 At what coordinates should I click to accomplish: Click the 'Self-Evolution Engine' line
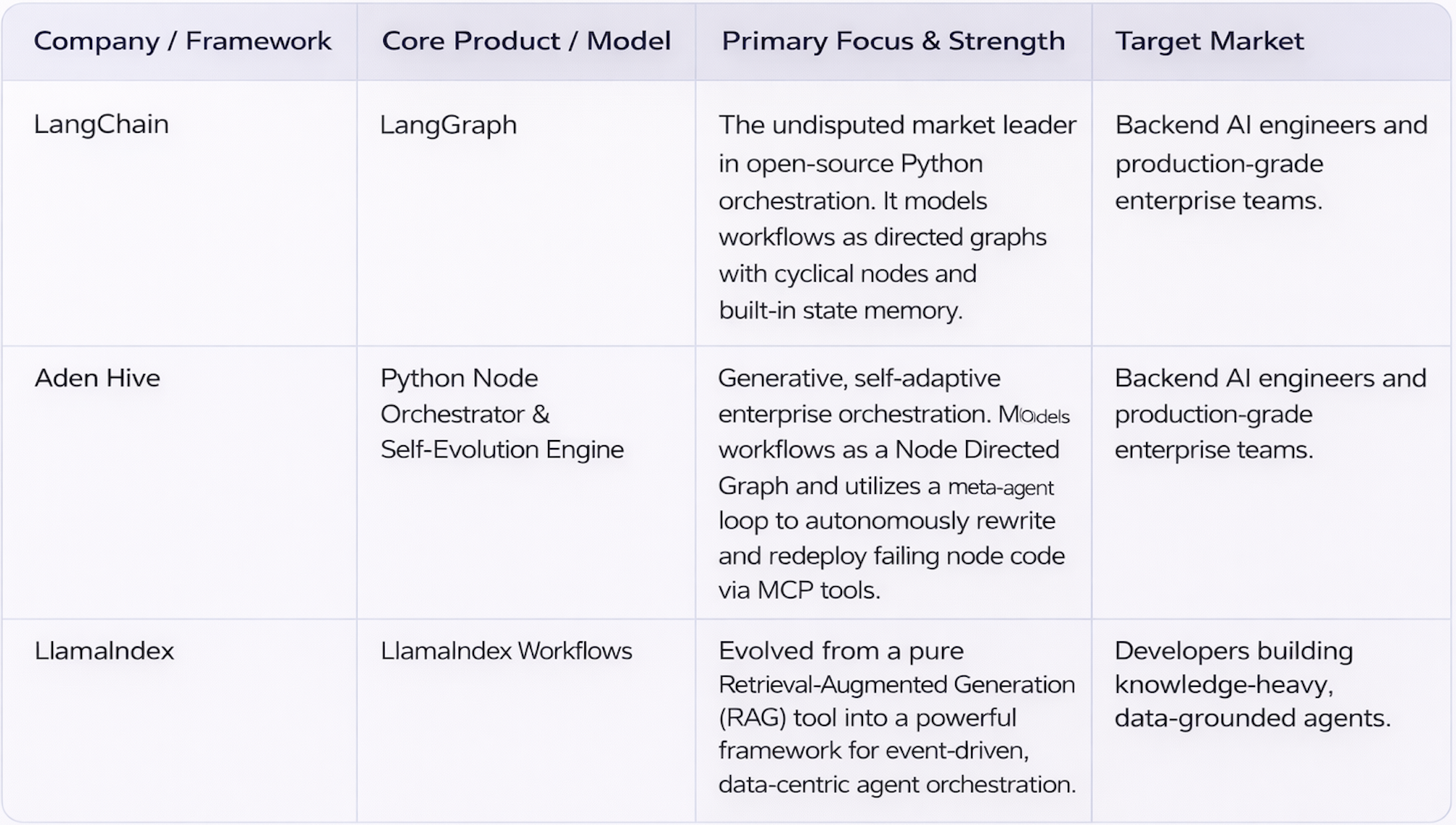[502, 450]
